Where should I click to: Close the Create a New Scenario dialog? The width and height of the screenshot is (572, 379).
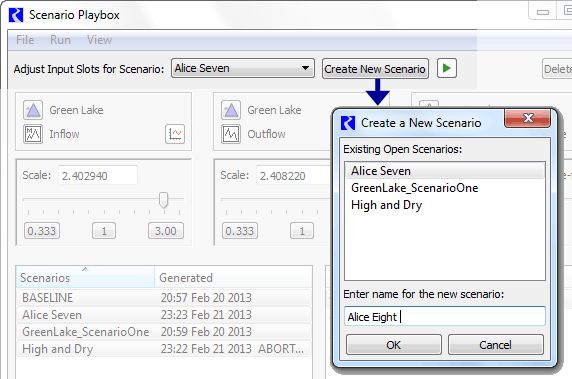tap(528, 118)
